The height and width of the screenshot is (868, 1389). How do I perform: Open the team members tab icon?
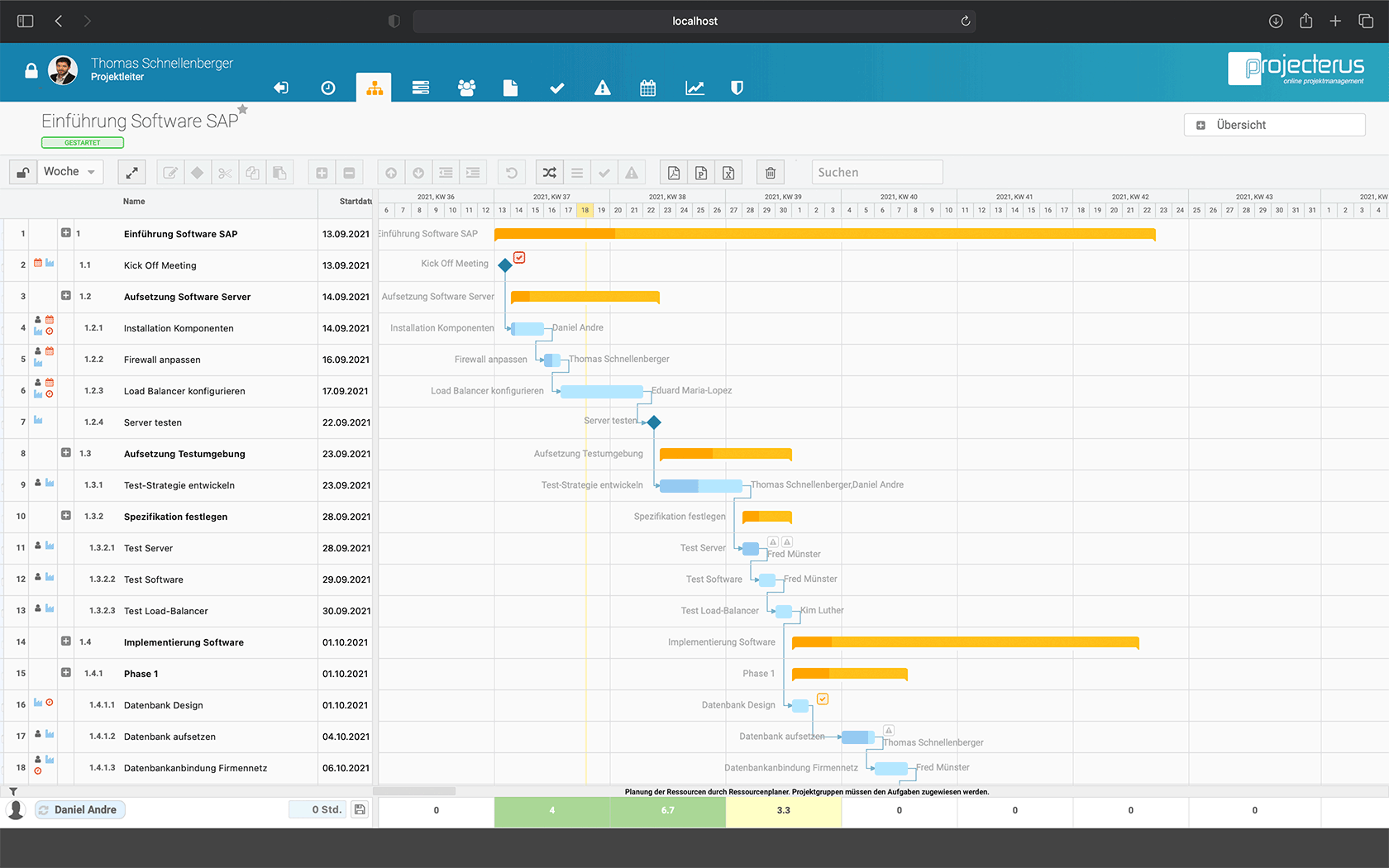[x=466, y=88]
